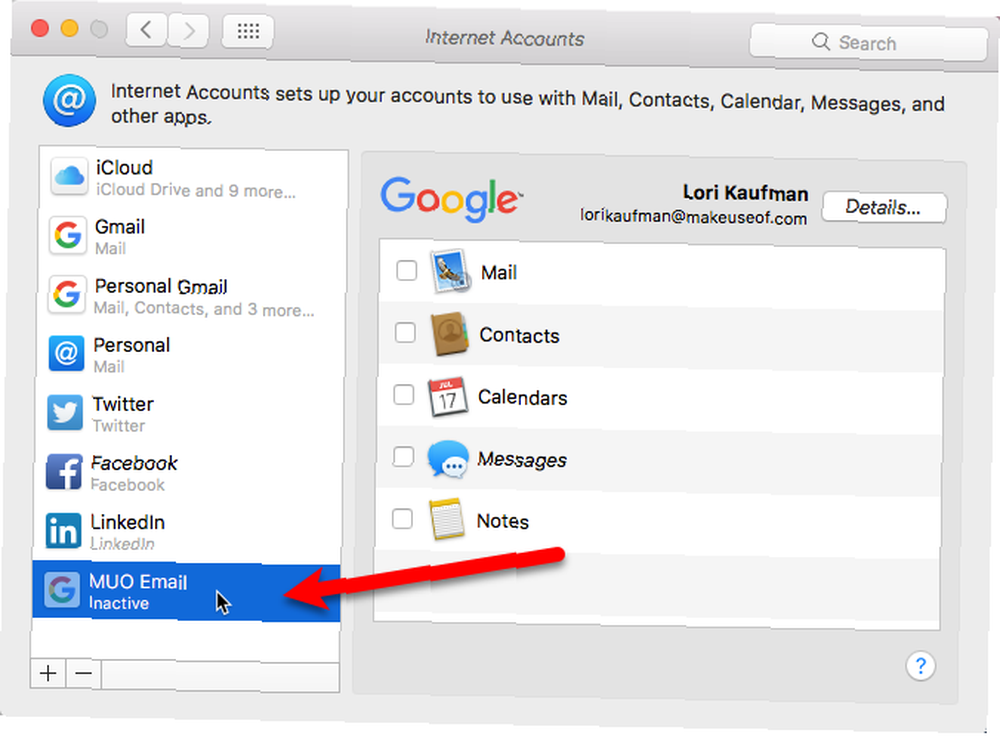Click the Lori Kaufman name

(x=746, y=193)
